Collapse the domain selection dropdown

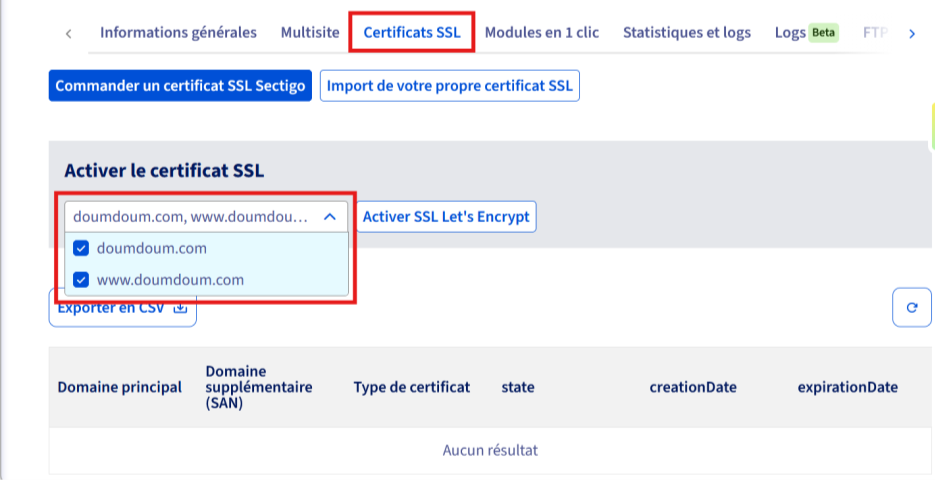(x=329, y=217)
